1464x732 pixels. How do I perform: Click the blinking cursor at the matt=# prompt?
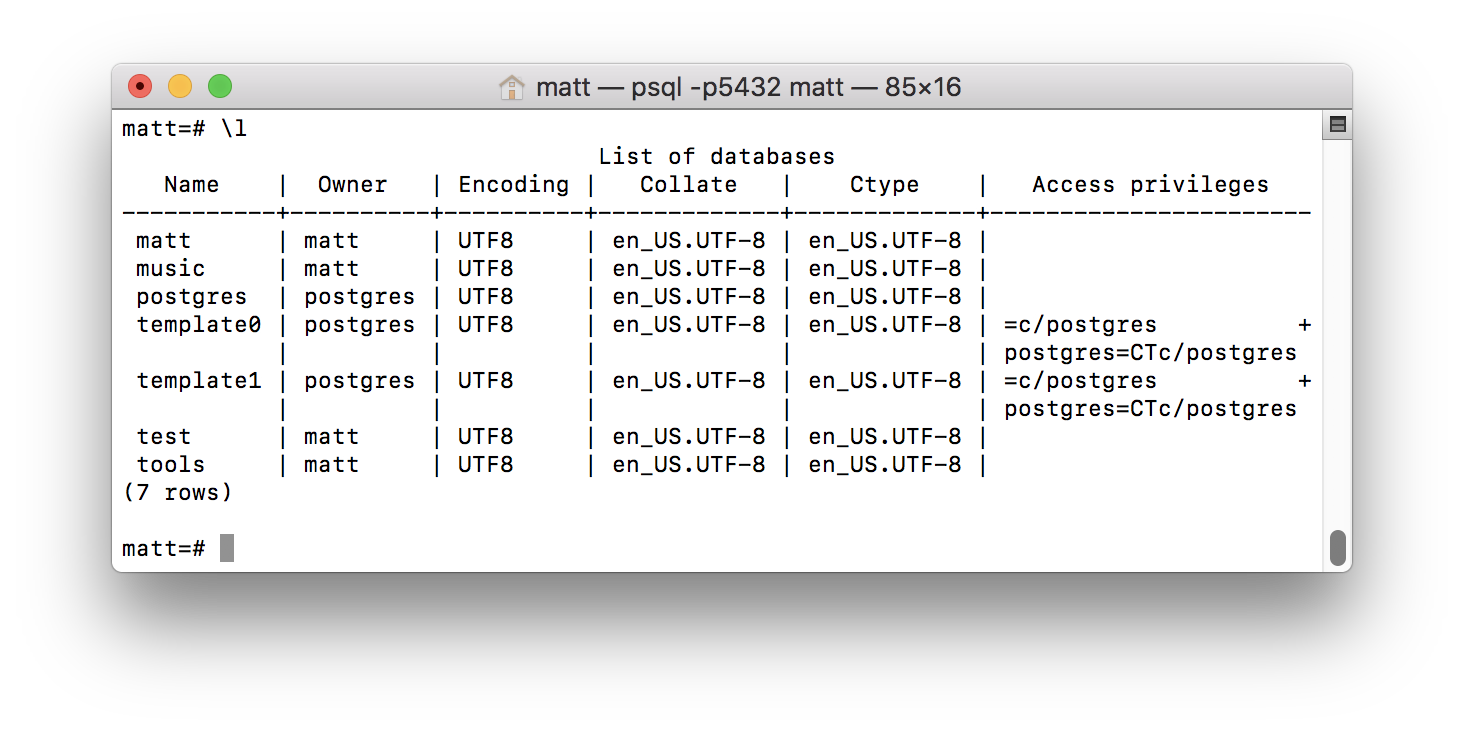[x=224, y=548]
